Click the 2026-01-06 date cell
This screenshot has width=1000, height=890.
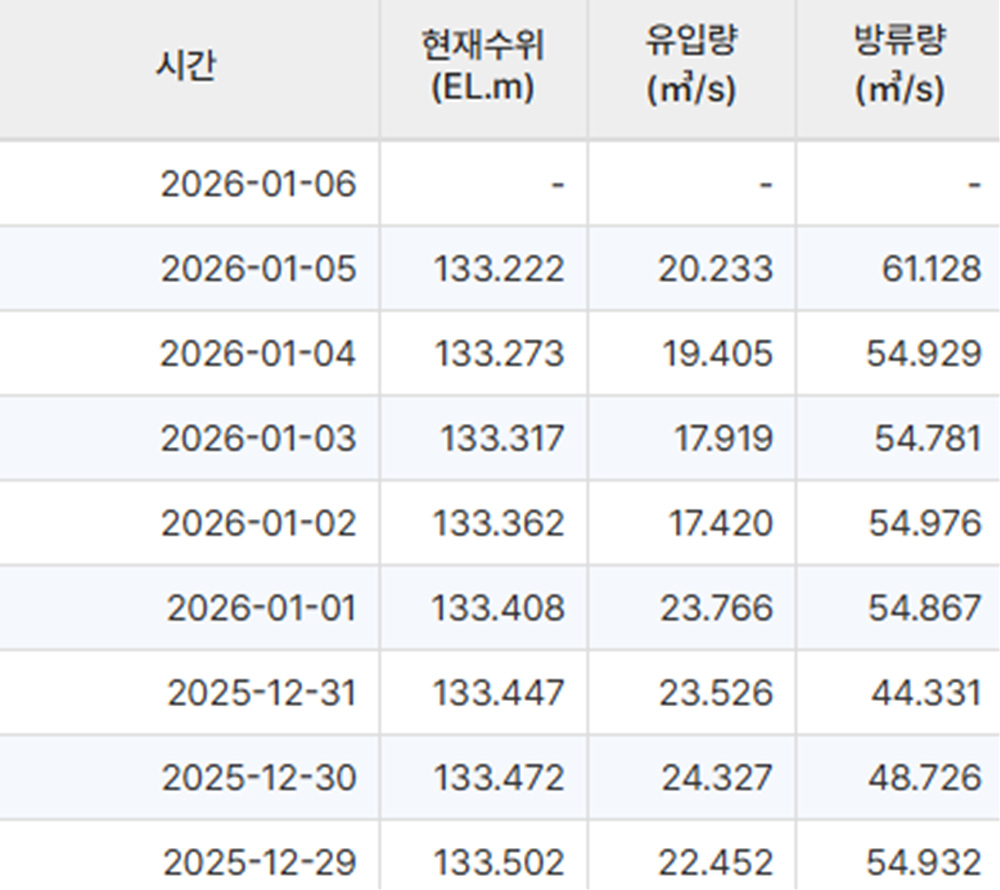pos(258,184)
